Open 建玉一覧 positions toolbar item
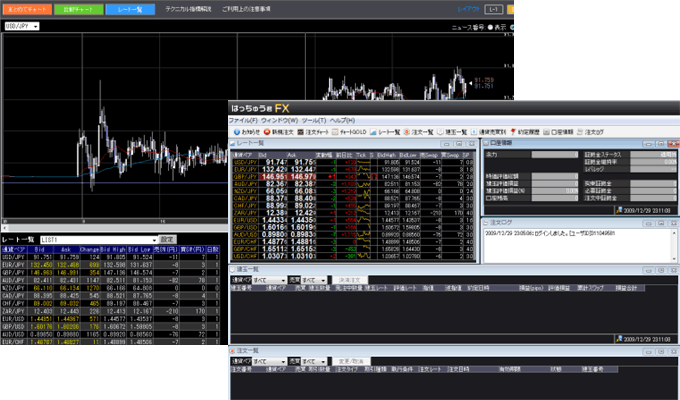 452,132
